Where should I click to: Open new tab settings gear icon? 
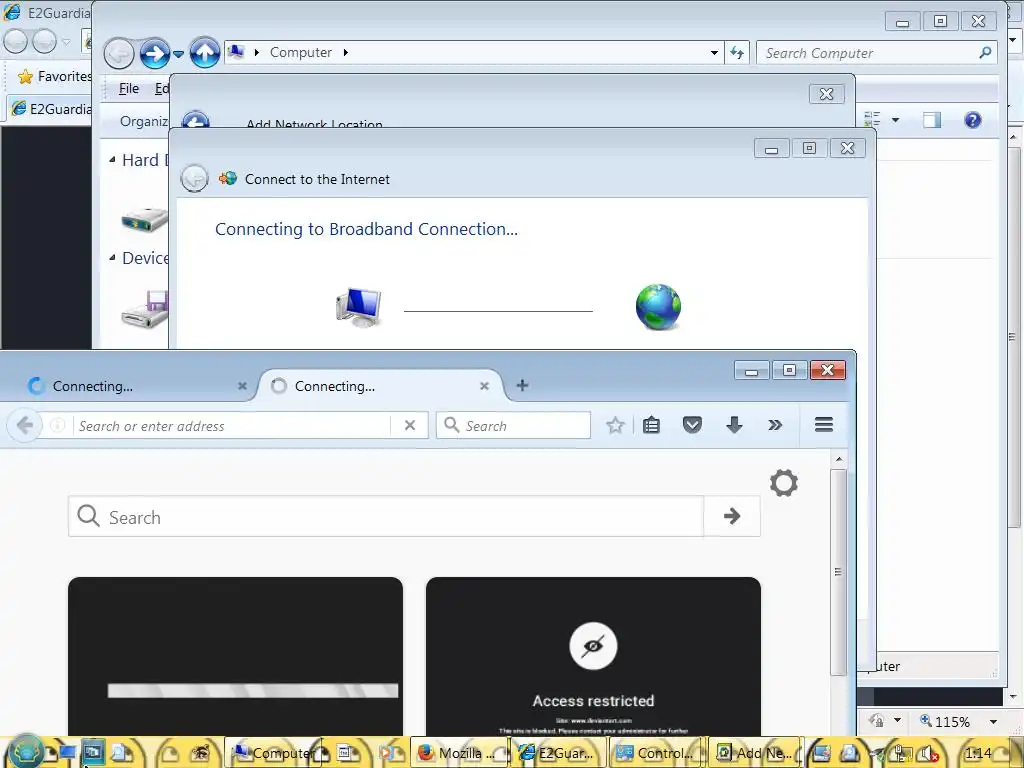[784, 483]
